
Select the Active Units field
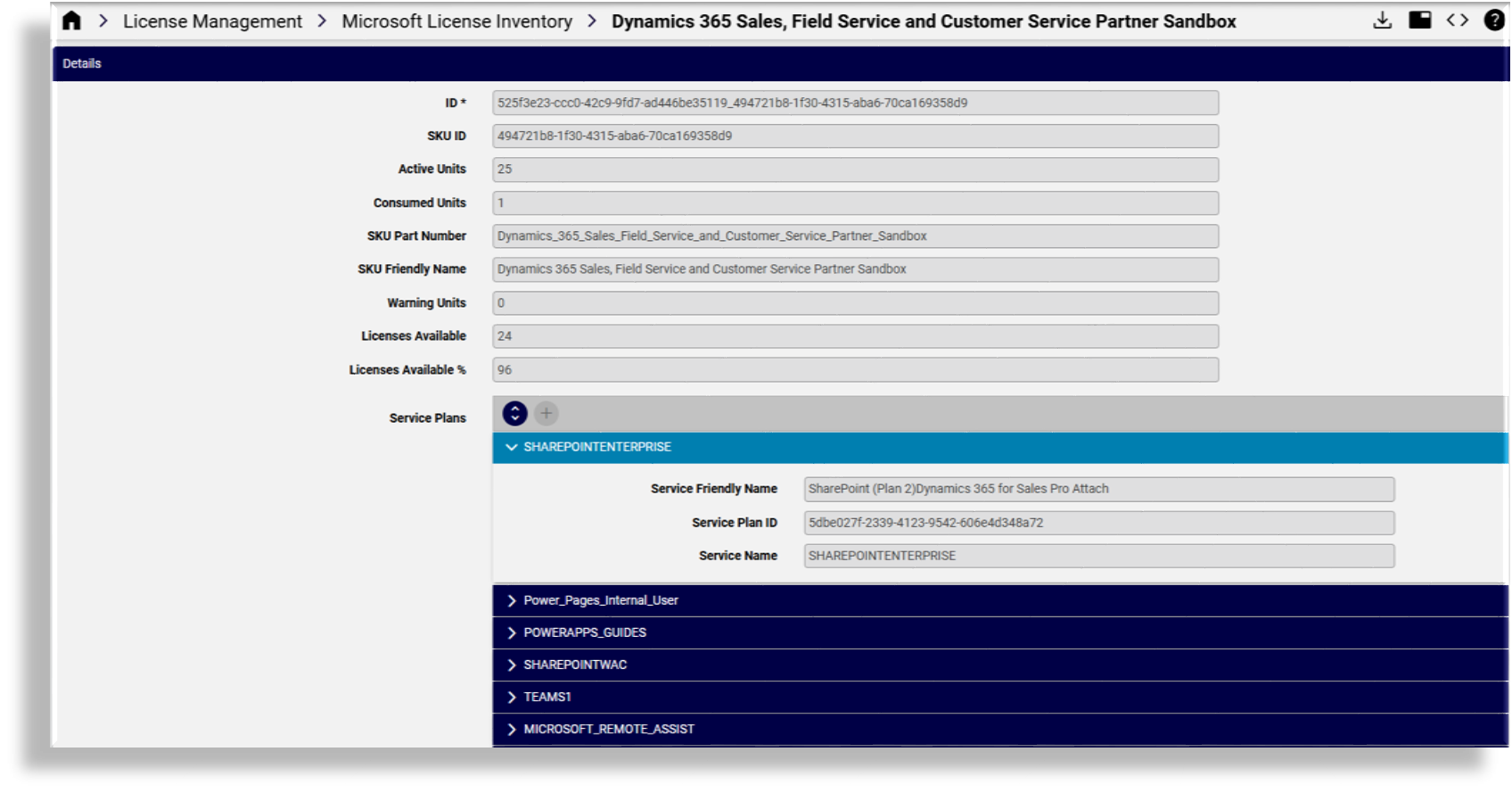tap(855, 169)
